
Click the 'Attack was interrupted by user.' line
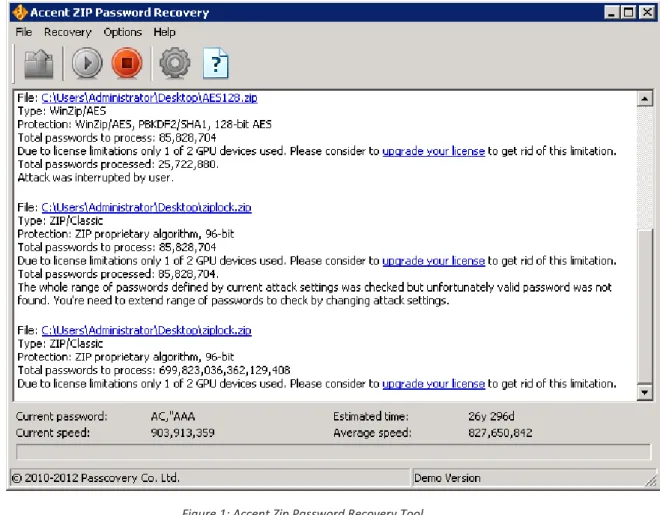[x=96, y=178]
